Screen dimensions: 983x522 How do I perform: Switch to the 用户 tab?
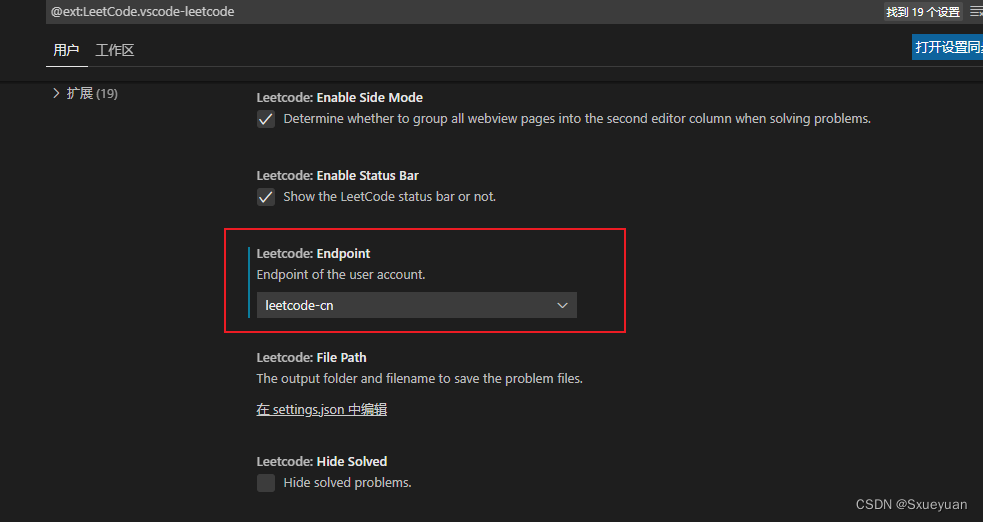tap(66, 50)
